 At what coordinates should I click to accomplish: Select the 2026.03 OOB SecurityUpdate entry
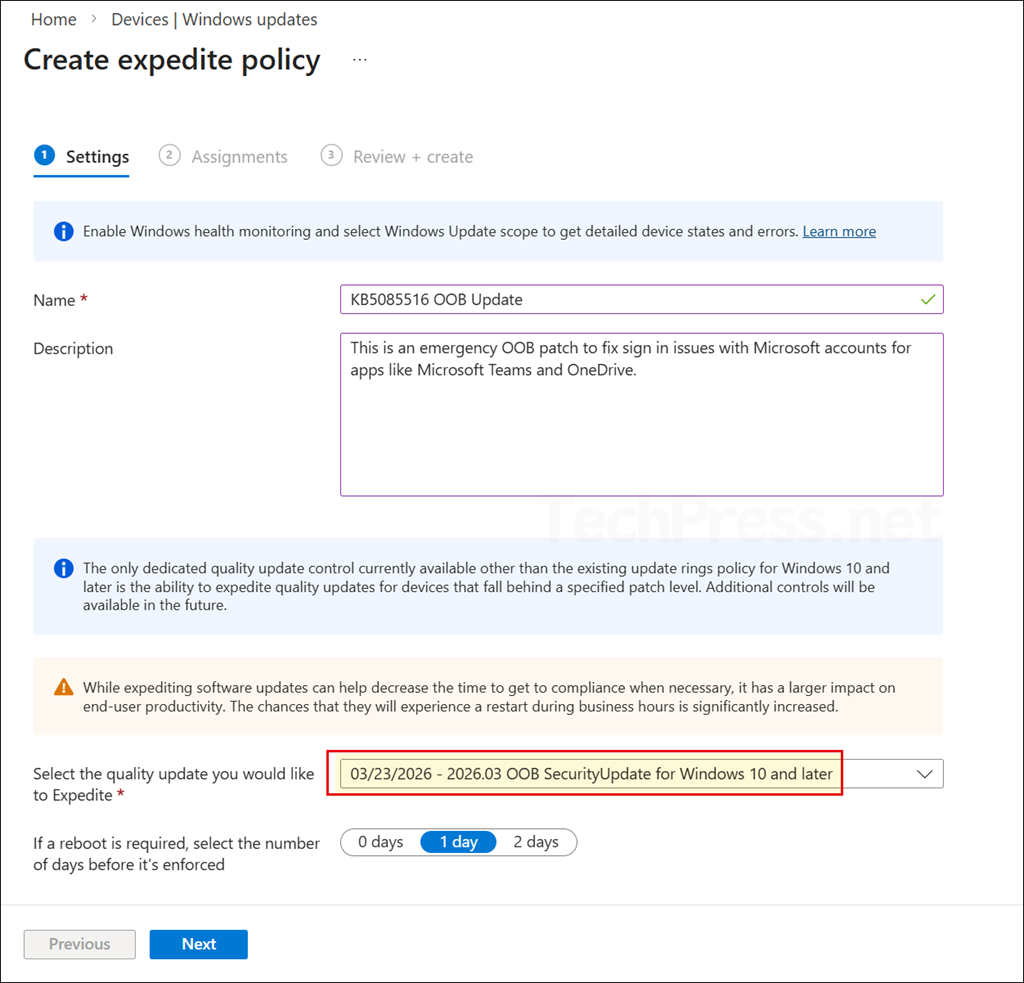(585, 773)
